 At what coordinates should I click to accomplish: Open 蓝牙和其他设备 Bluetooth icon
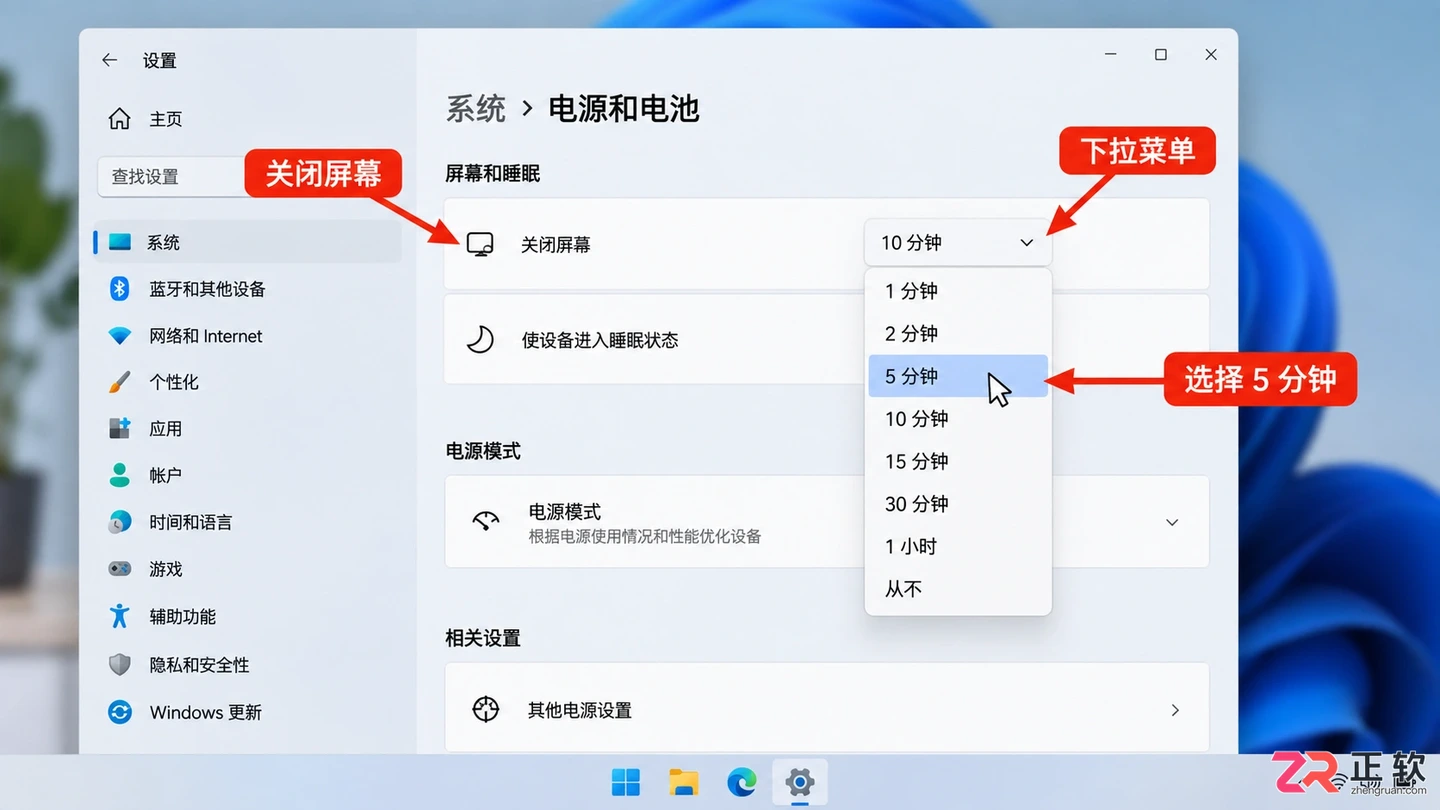(x=120, y=289)
